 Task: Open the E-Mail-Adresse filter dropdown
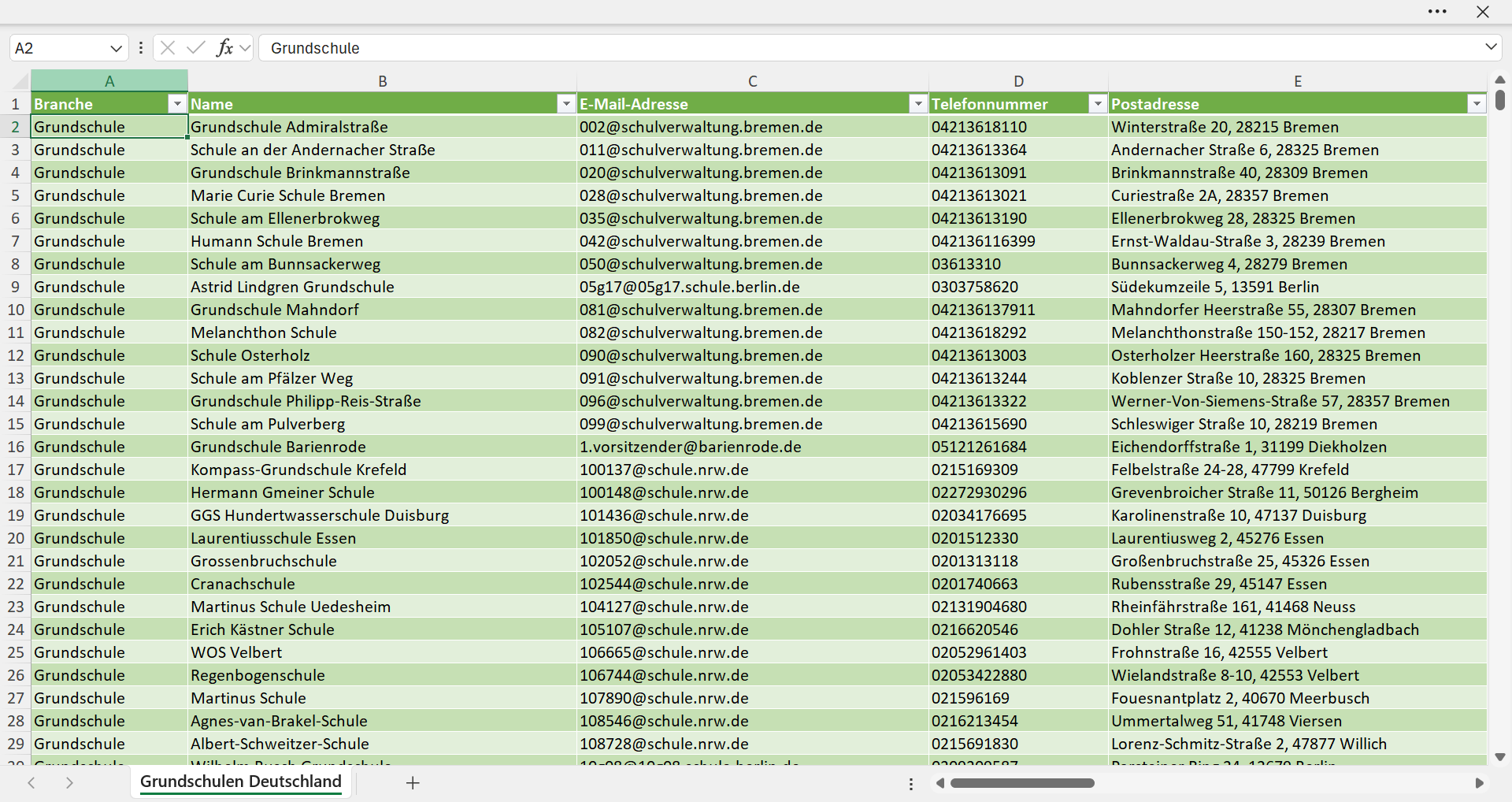pos(918,104)
